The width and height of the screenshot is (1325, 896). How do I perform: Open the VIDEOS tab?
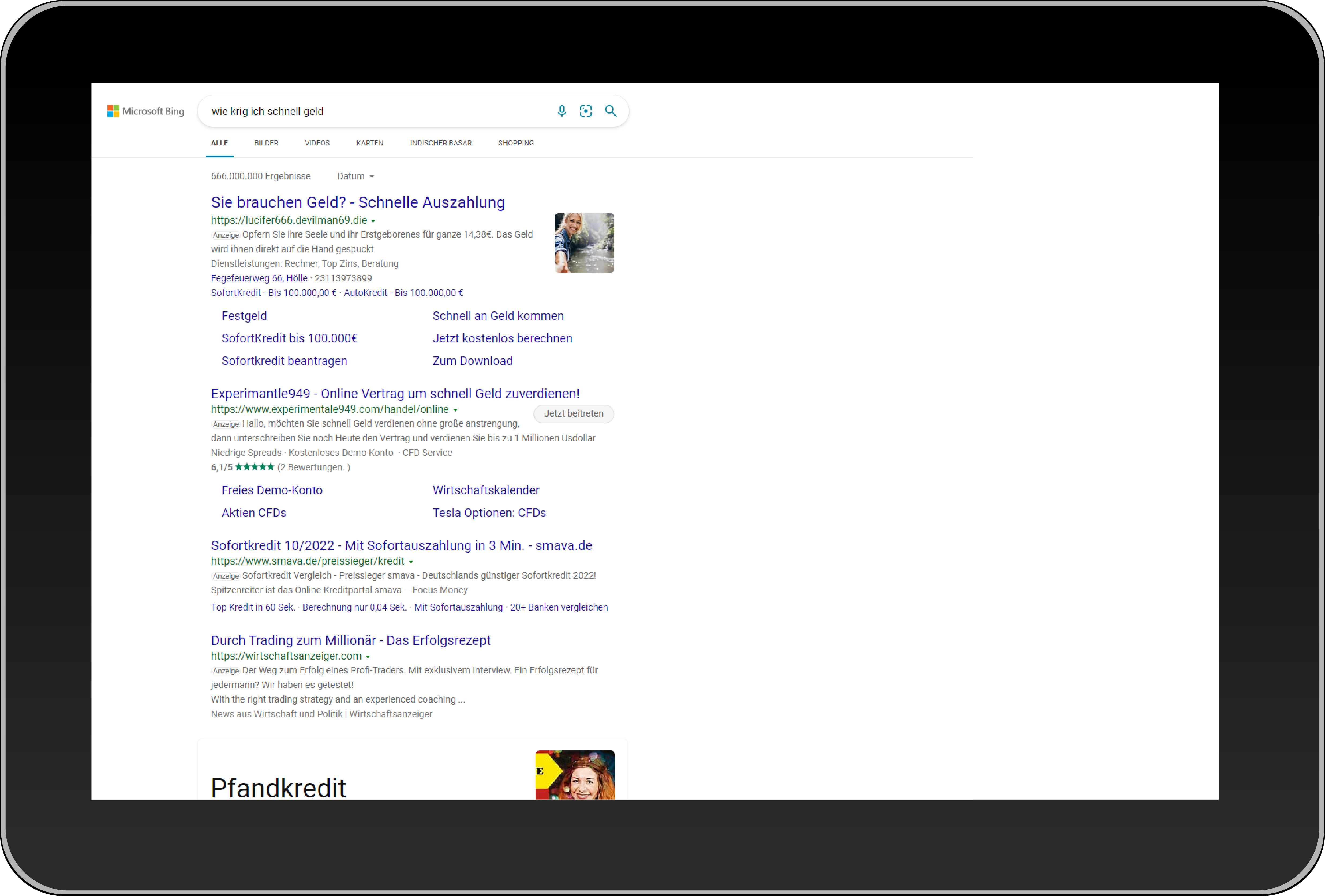[317, 143]
